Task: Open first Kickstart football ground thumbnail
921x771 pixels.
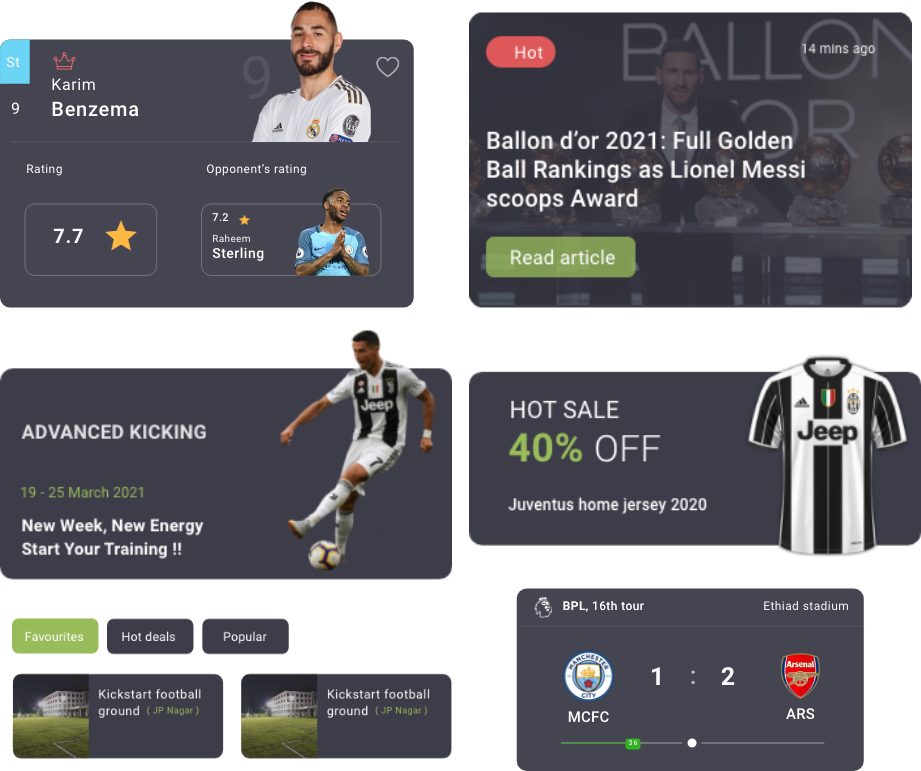Action: coord(51,716)
